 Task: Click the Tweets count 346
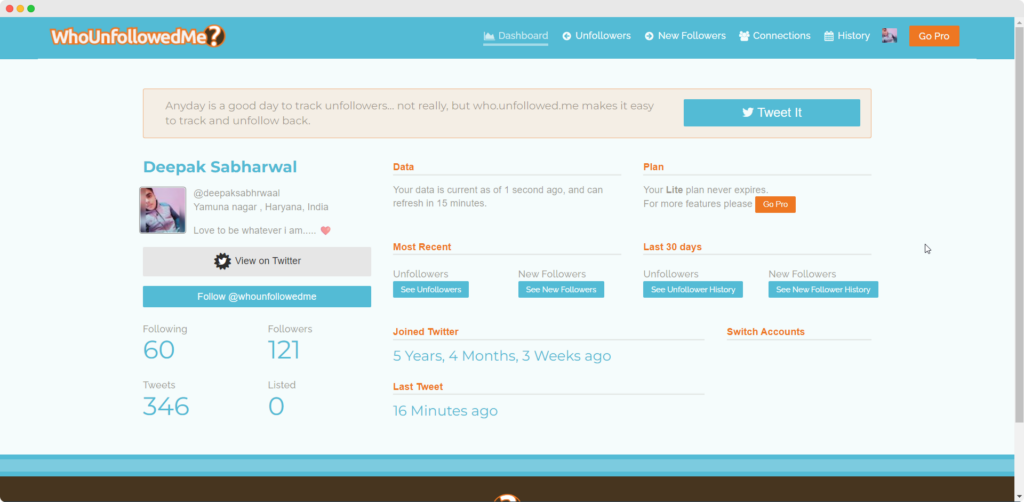point(166,407)
